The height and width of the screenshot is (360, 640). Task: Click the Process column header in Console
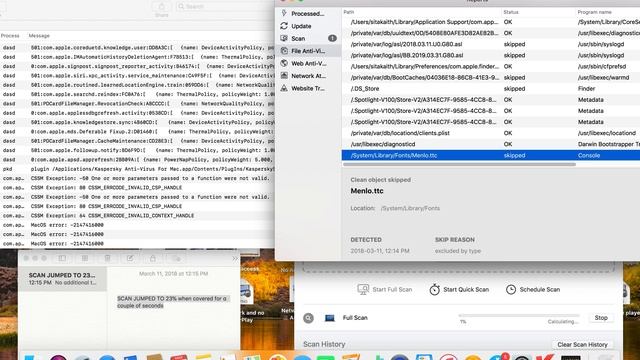pyautogui.click(x=10, y=36)
